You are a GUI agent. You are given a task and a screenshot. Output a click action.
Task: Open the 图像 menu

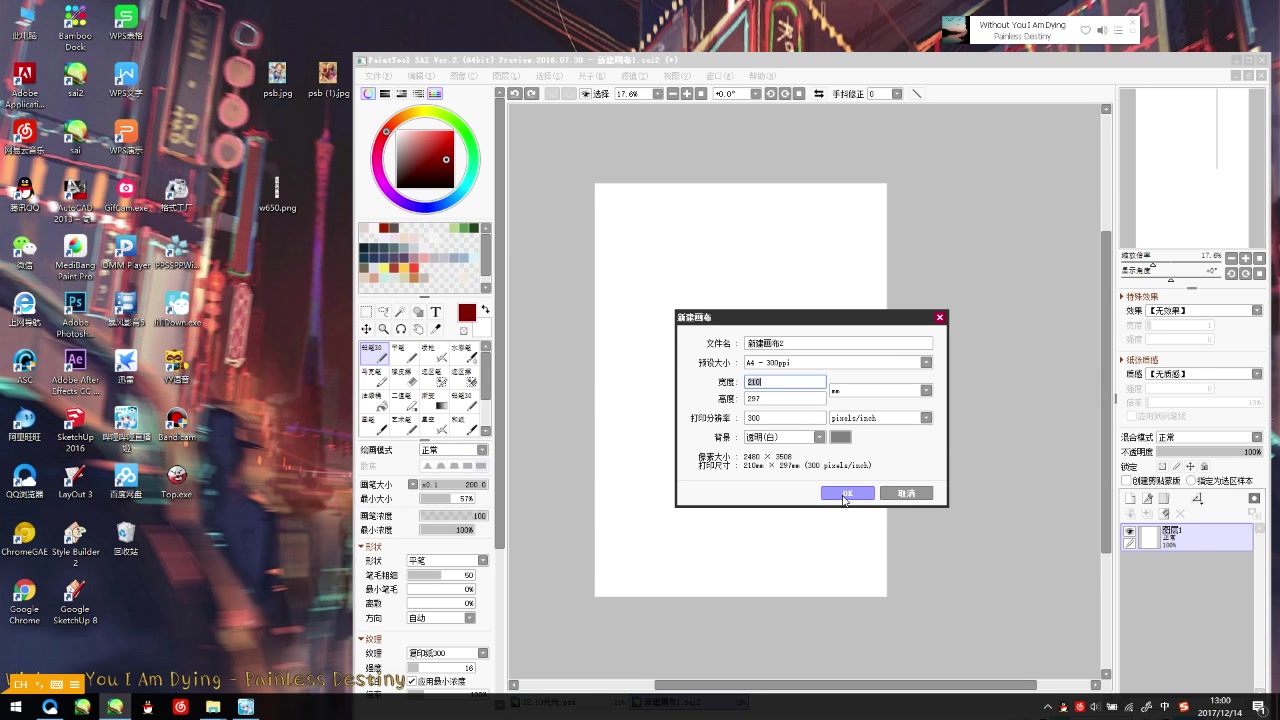(463, 76)
